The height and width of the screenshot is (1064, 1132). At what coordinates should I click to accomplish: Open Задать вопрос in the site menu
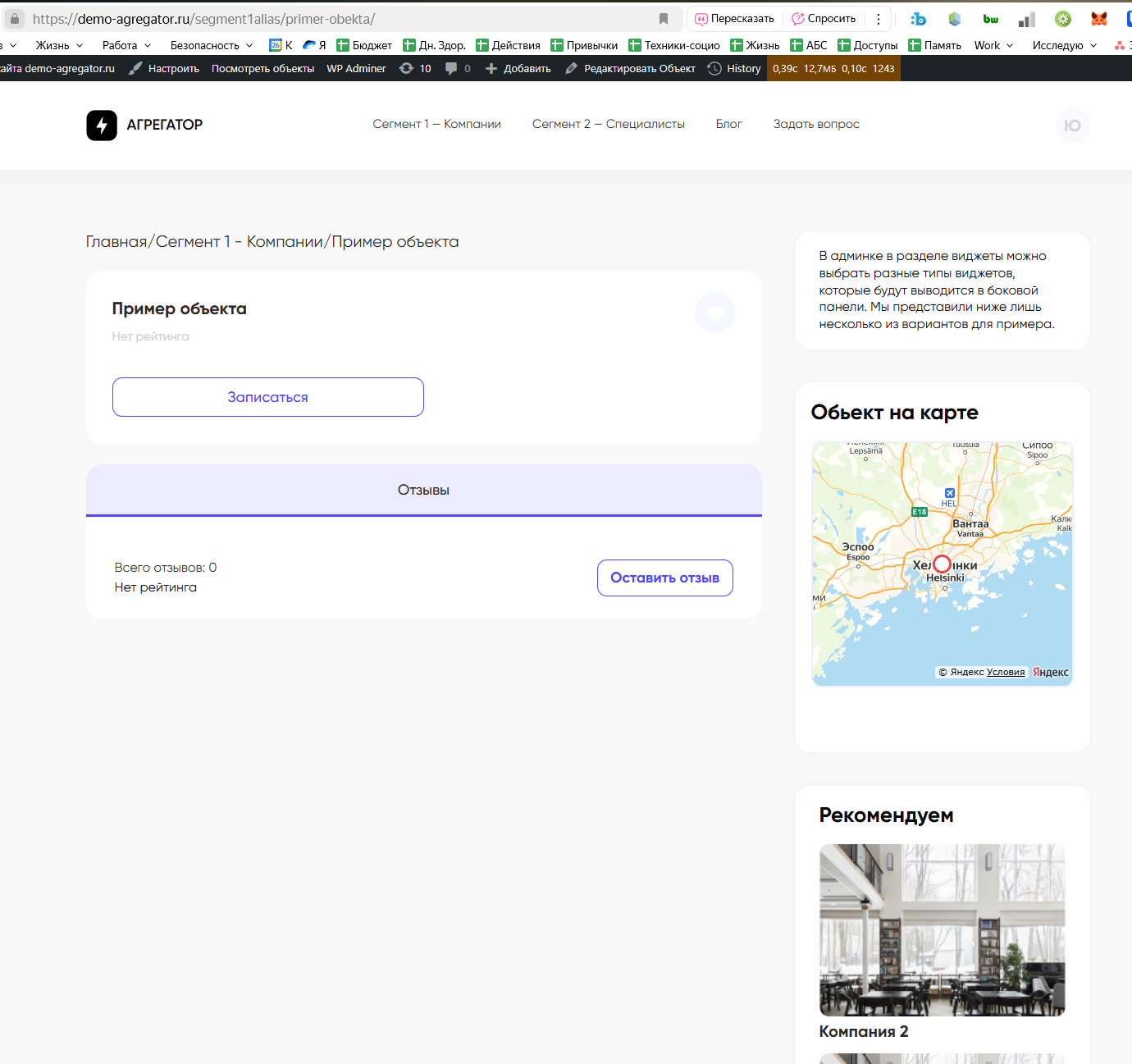tap(816, 124)
